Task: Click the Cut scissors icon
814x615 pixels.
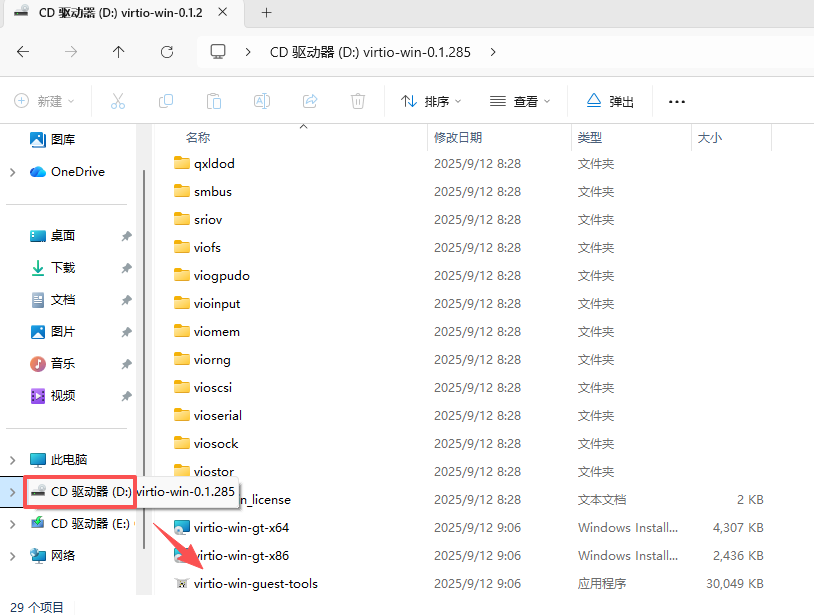Action: click(117, 101)
